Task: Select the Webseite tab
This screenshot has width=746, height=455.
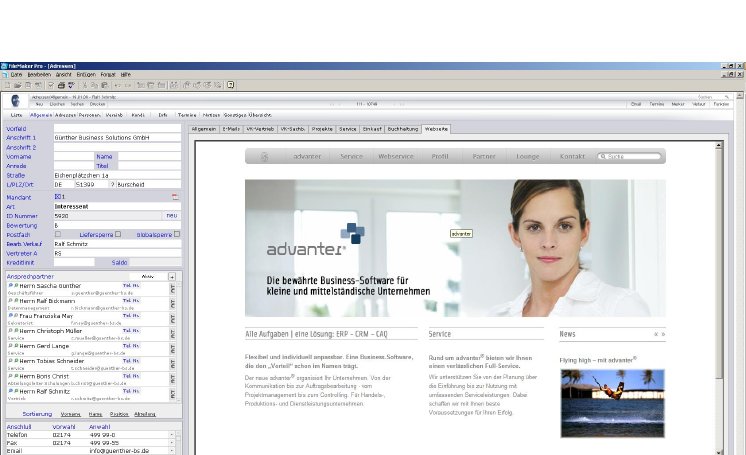Action: pyautogui.click(x=436, y=129)
